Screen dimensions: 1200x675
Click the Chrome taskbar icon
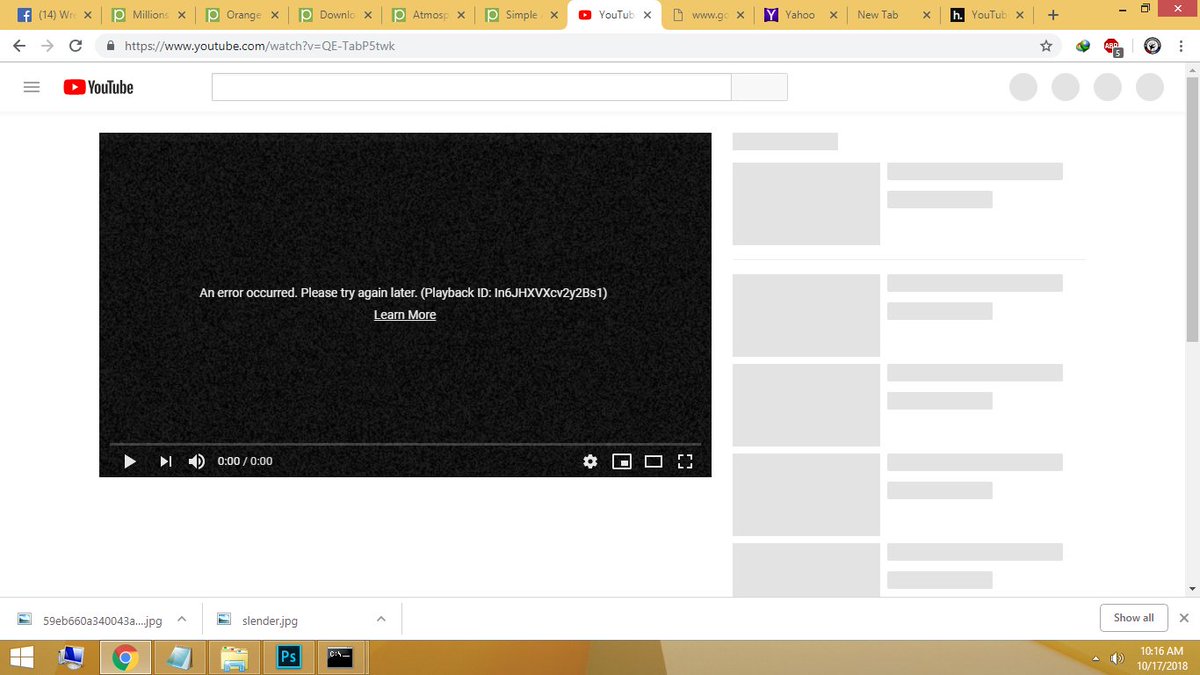(x=125, y=657)
